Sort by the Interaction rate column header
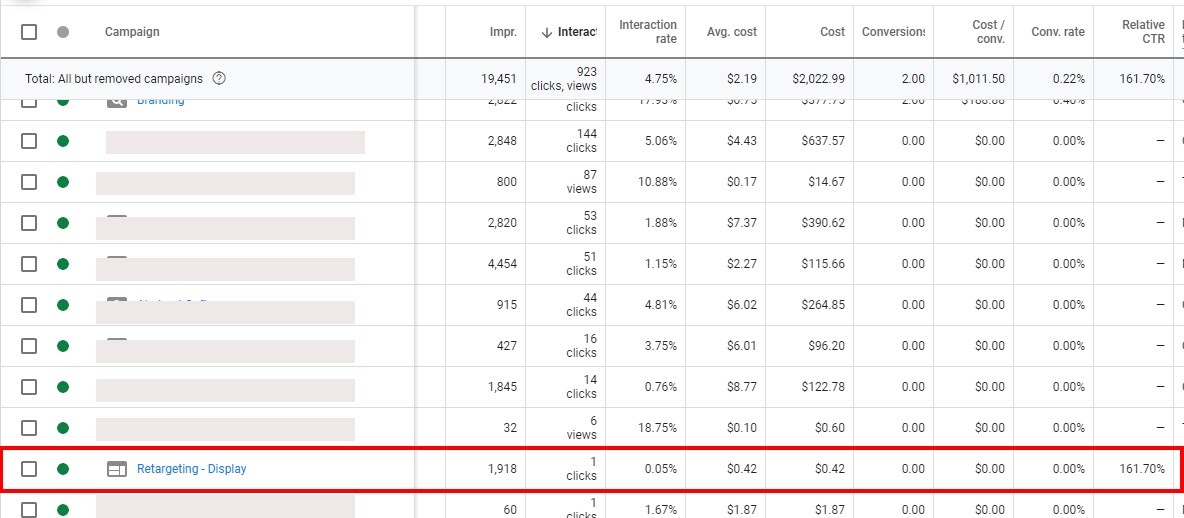Image resolution: width=1184 pixels, height=518 pixels. [648, 32]
